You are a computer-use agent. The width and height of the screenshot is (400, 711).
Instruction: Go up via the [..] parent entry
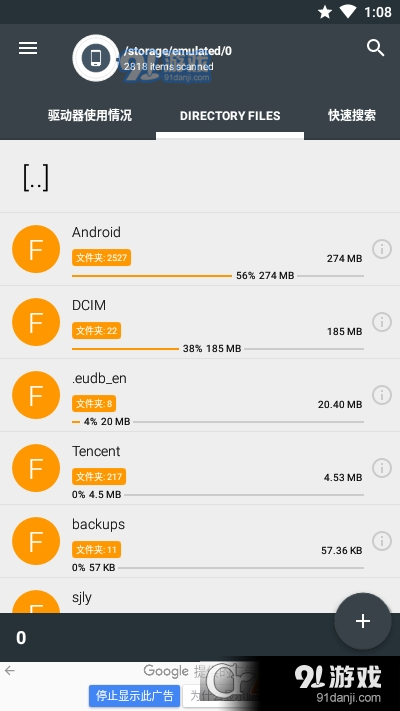(x=35, y=177)
